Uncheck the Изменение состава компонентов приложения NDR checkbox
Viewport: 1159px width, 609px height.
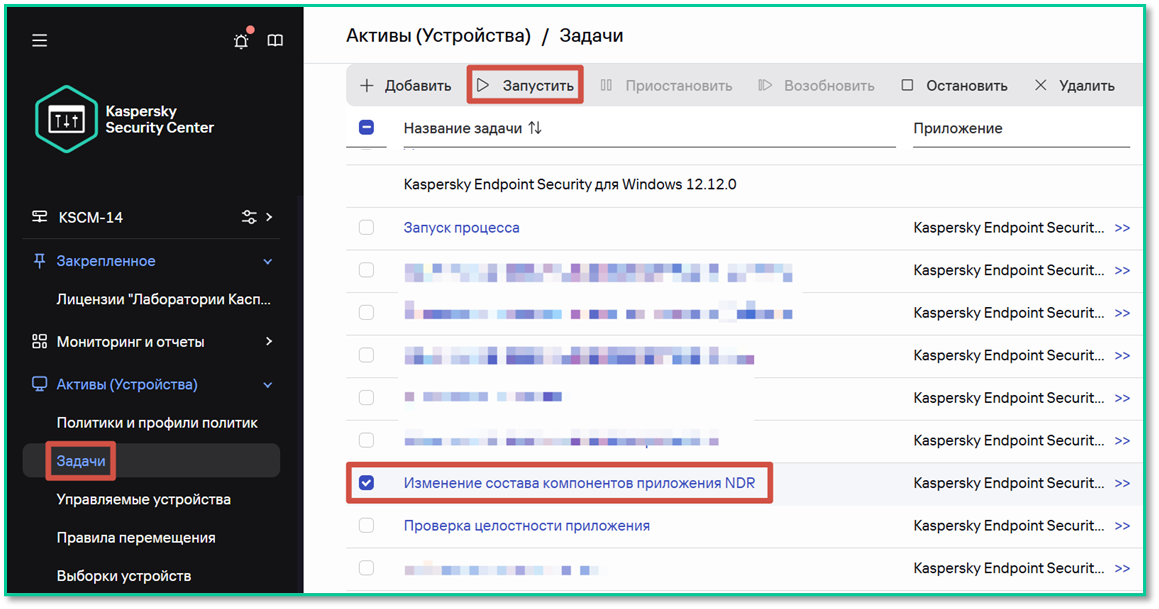pyautogui.click(x=367, y=483)
